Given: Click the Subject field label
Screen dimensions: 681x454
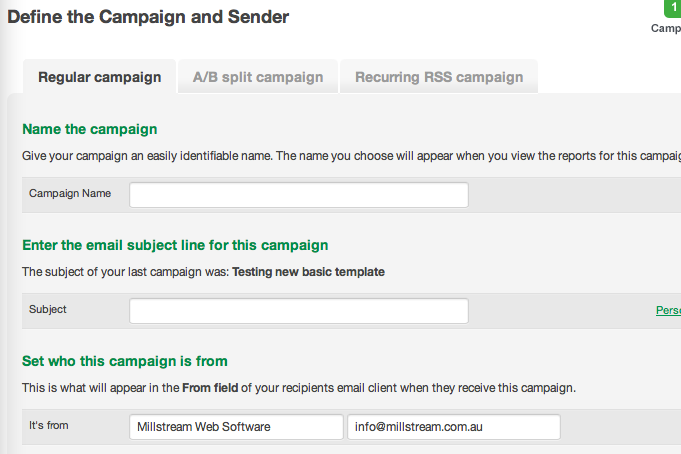Looking at the screenshot, I should (48, 309).
